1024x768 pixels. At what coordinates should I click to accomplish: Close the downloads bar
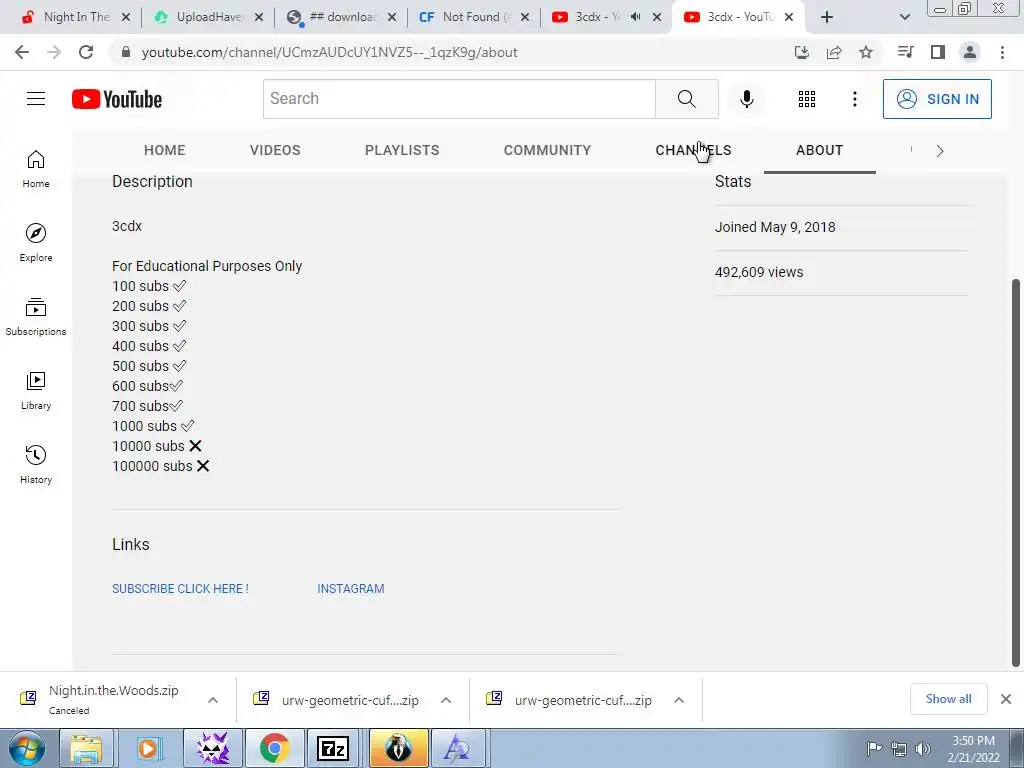point(1006,699)
